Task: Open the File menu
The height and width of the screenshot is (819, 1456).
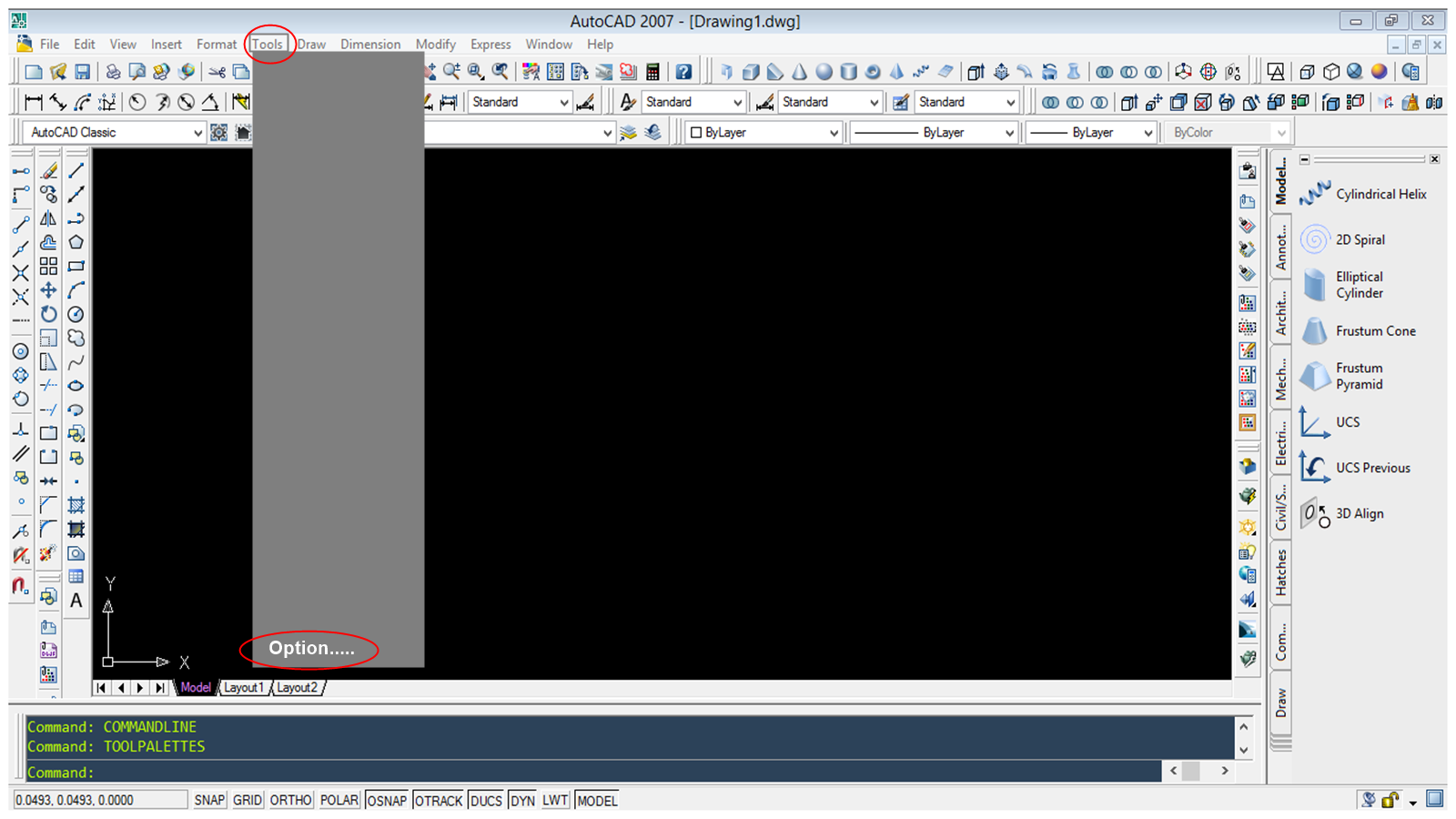Action: click(50, 44)
